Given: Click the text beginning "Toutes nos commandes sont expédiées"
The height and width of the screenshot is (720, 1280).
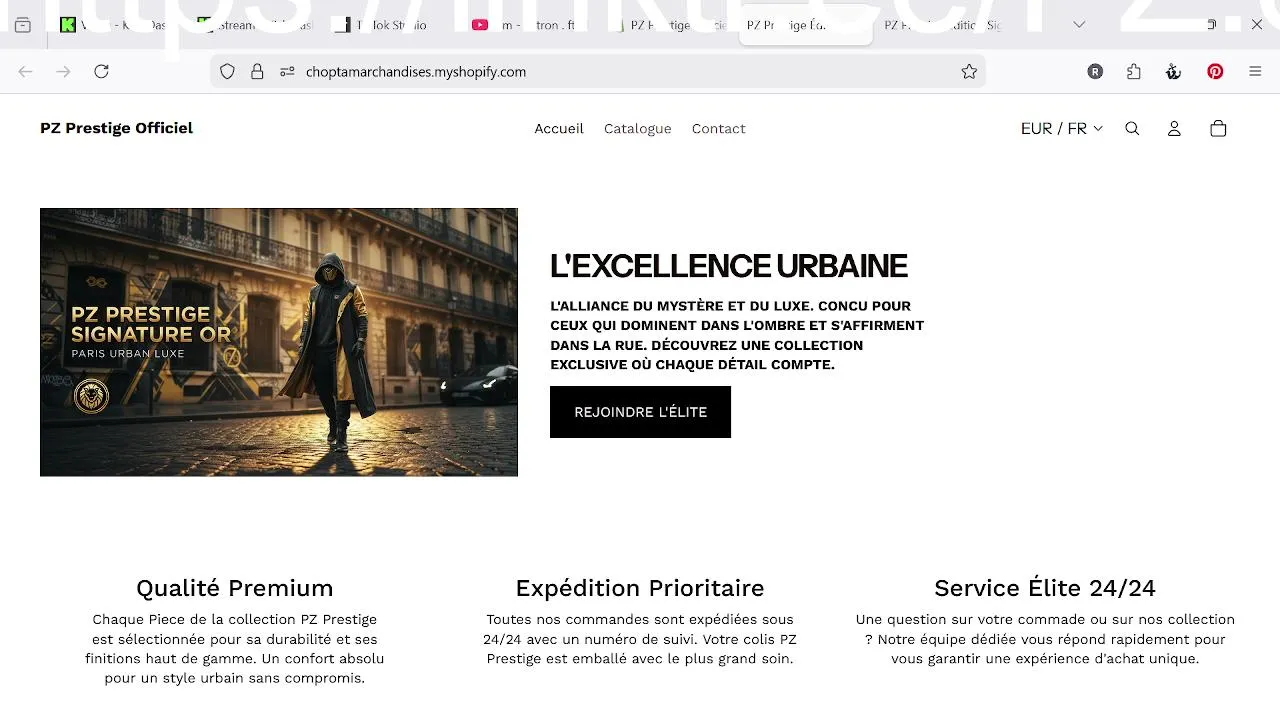Looking at the screenshot, I should click(640, 639).
